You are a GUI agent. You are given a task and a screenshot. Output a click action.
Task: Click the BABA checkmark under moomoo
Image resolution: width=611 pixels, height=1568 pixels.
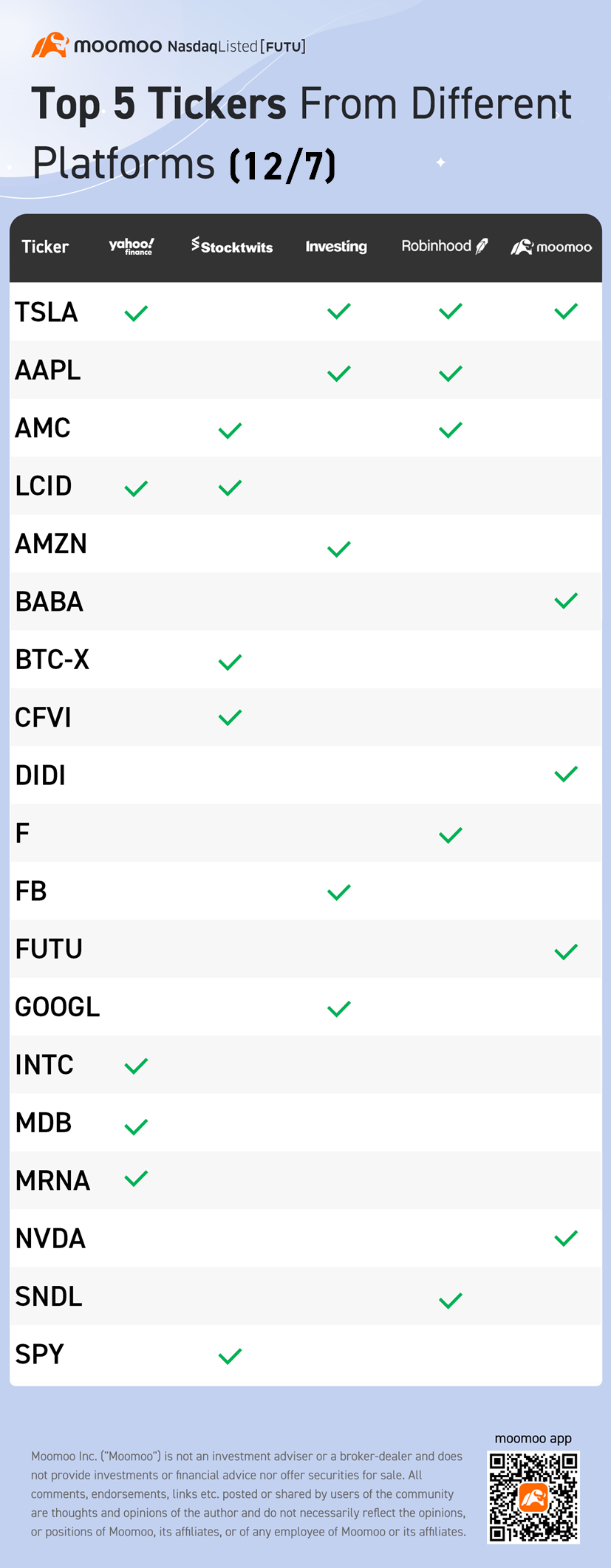point(566,601)
